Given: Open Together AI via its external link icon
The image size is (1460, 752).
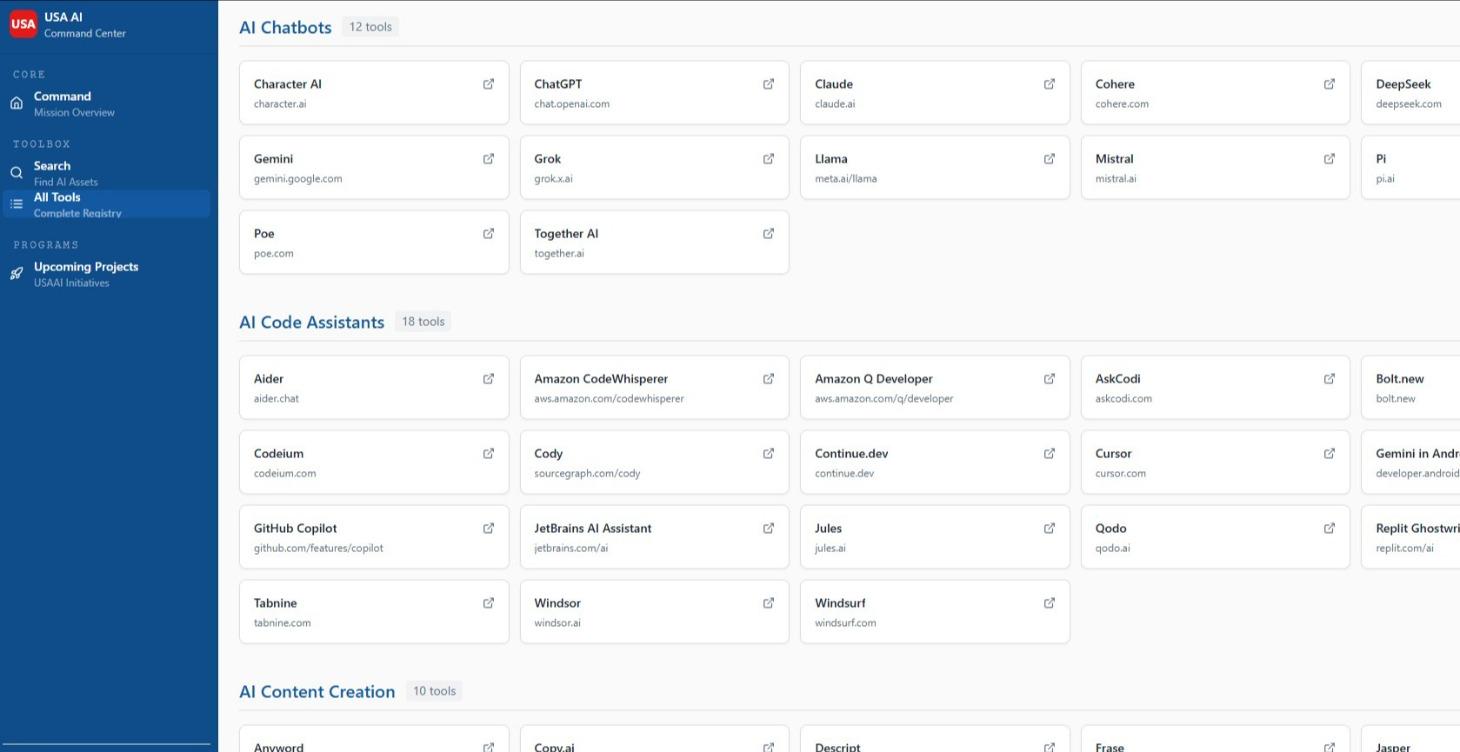Looking at the screenshot, I should coord(769,233).
